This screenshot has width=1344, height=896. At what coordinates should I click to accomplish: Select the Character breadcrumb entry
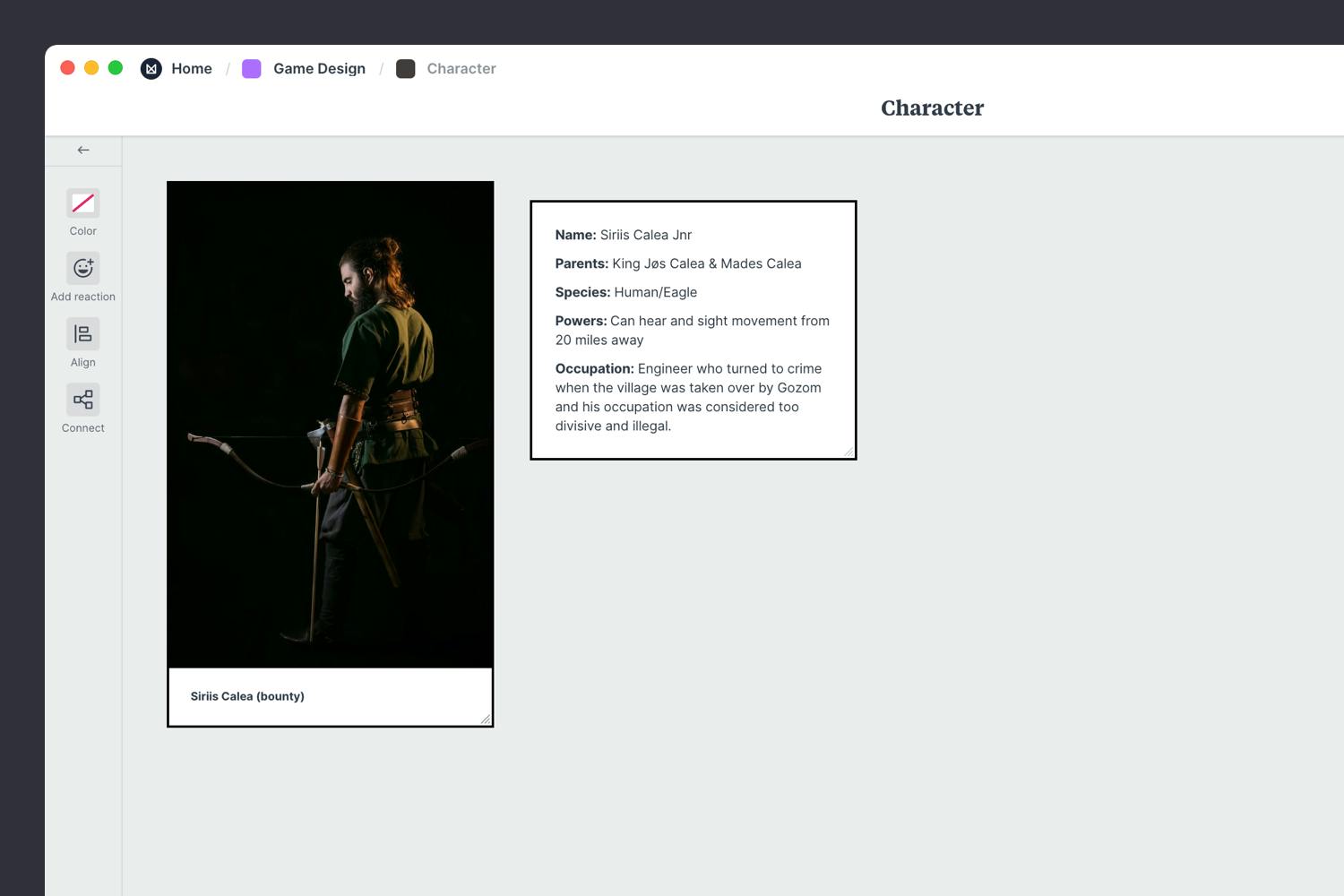461,68
